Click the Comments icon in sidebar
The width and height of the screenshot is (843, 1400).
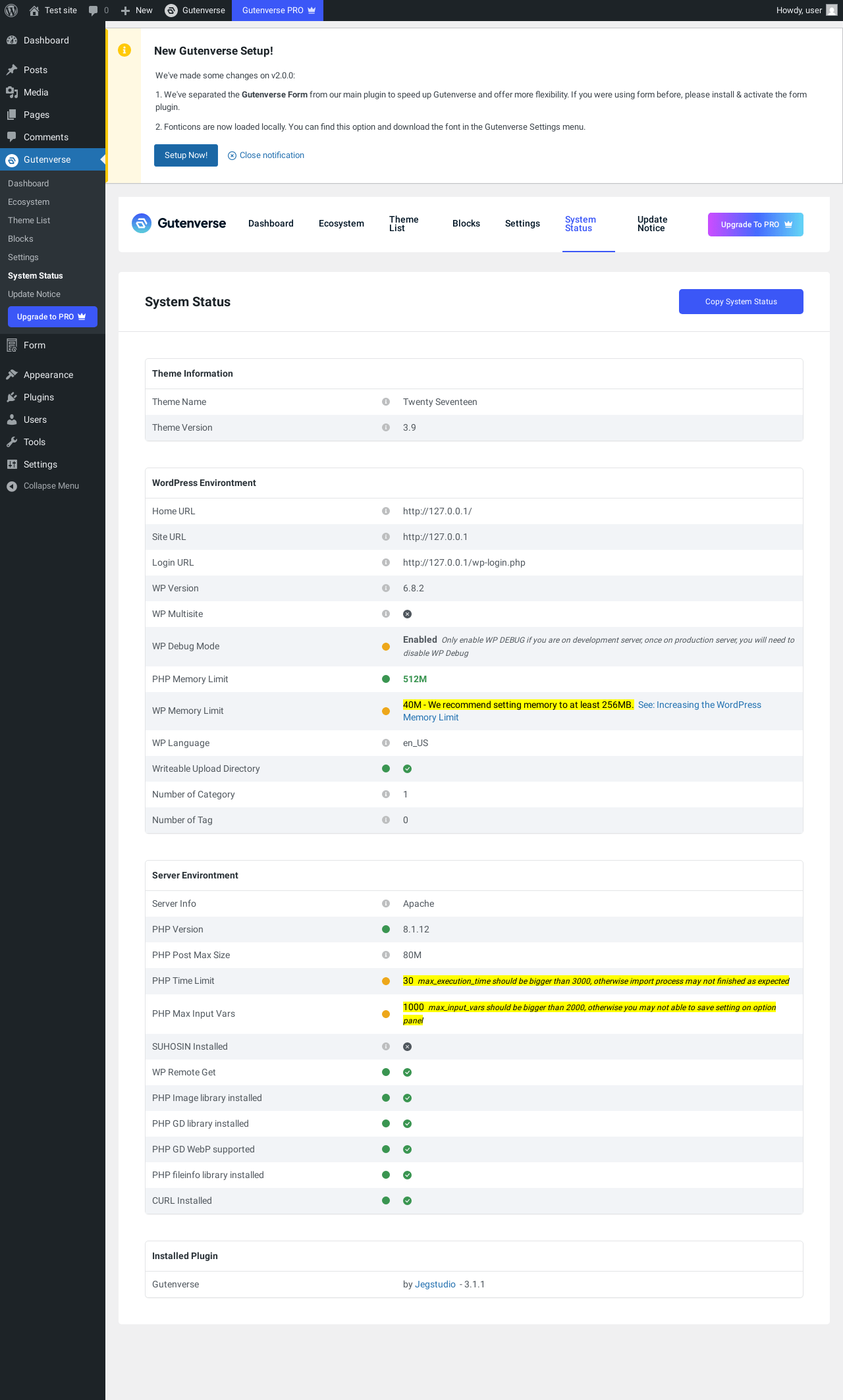pos(12,137)
